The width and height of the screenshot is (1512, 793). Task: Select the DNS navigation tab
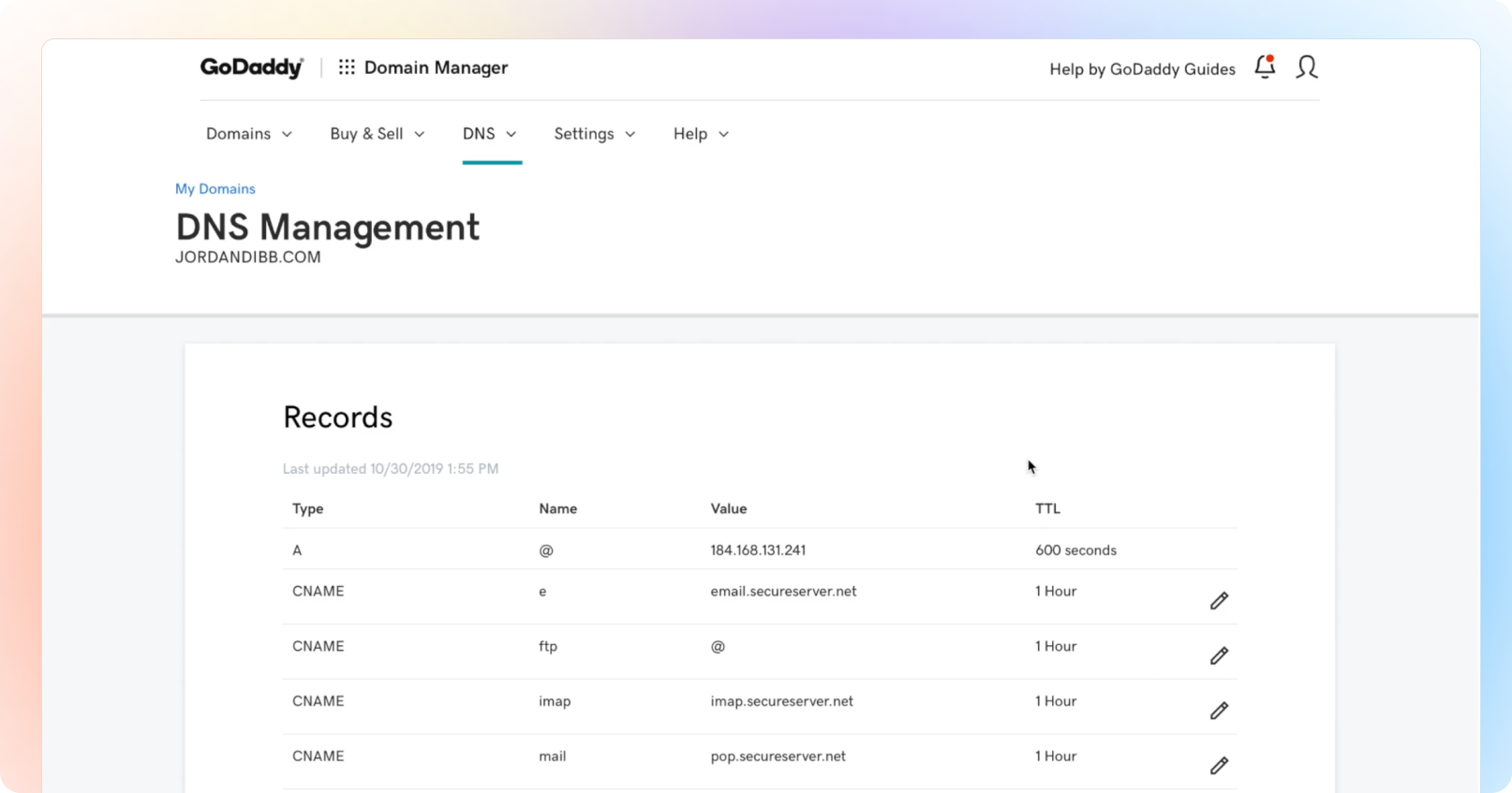490,134
